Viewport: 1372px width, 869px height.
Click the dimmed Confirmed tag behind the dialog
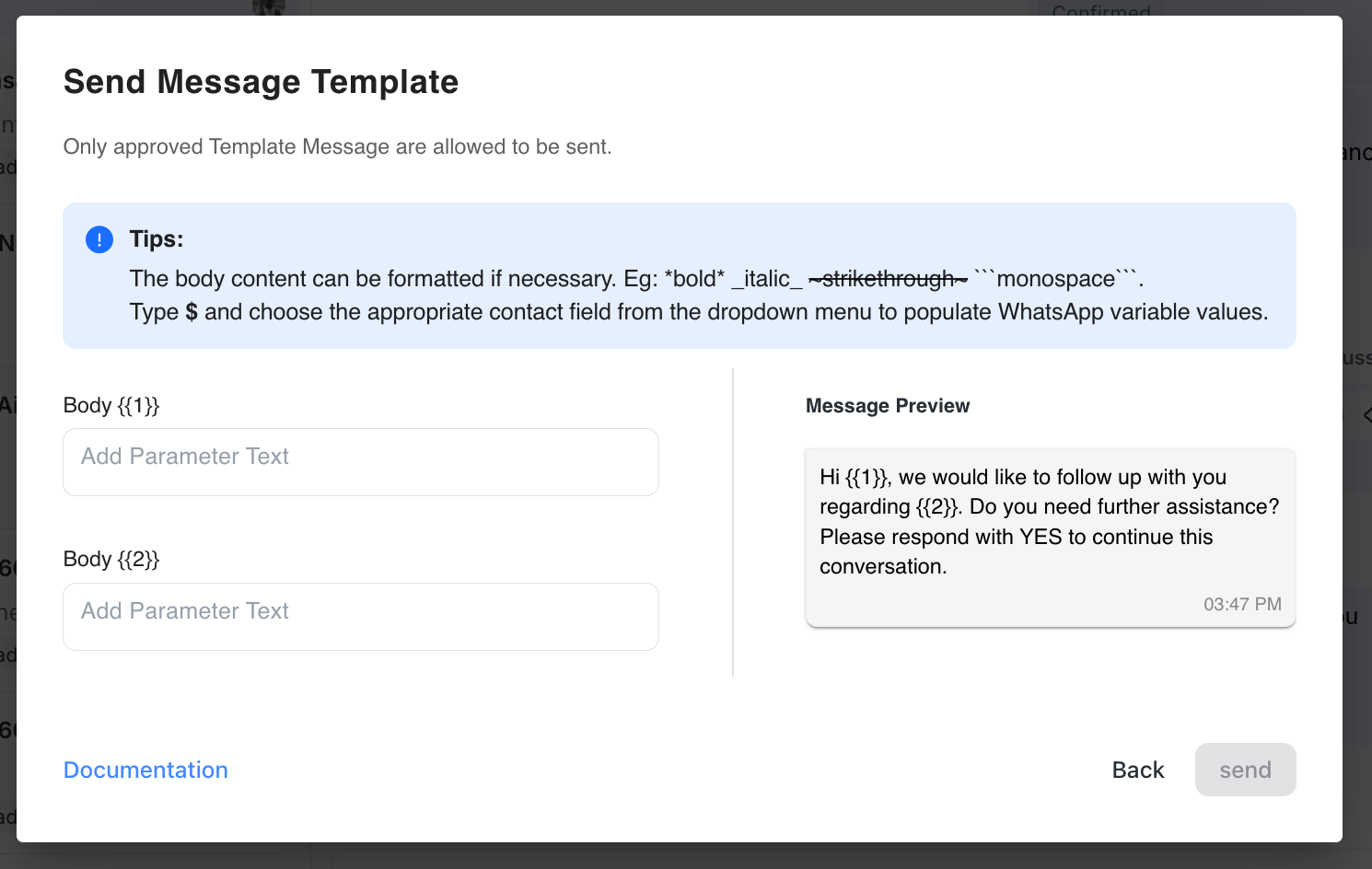tap(1101, 9)
